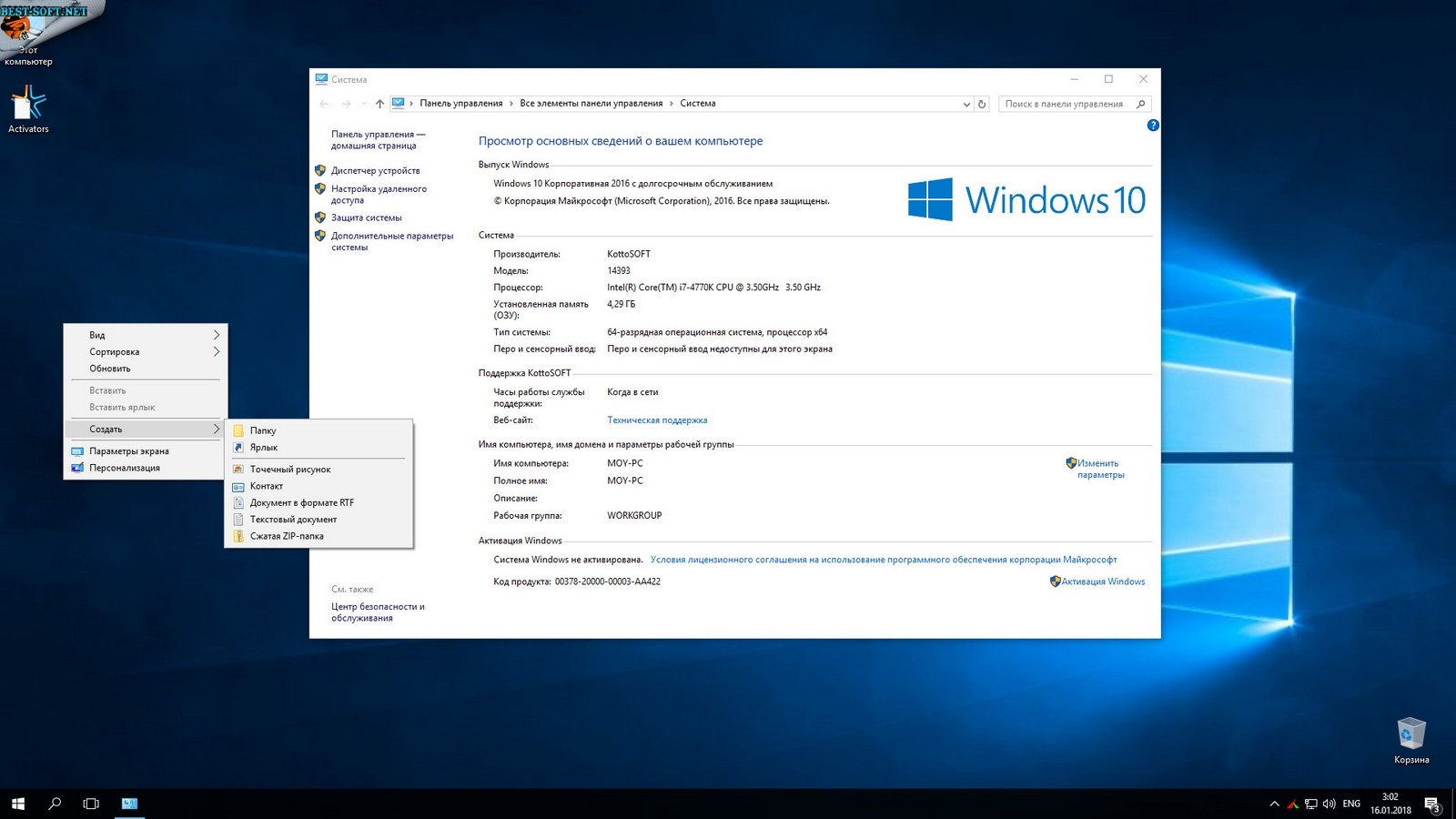Click the processor text Intel(R) Core(TM) i7-4770K

click(x=713, y=288)
